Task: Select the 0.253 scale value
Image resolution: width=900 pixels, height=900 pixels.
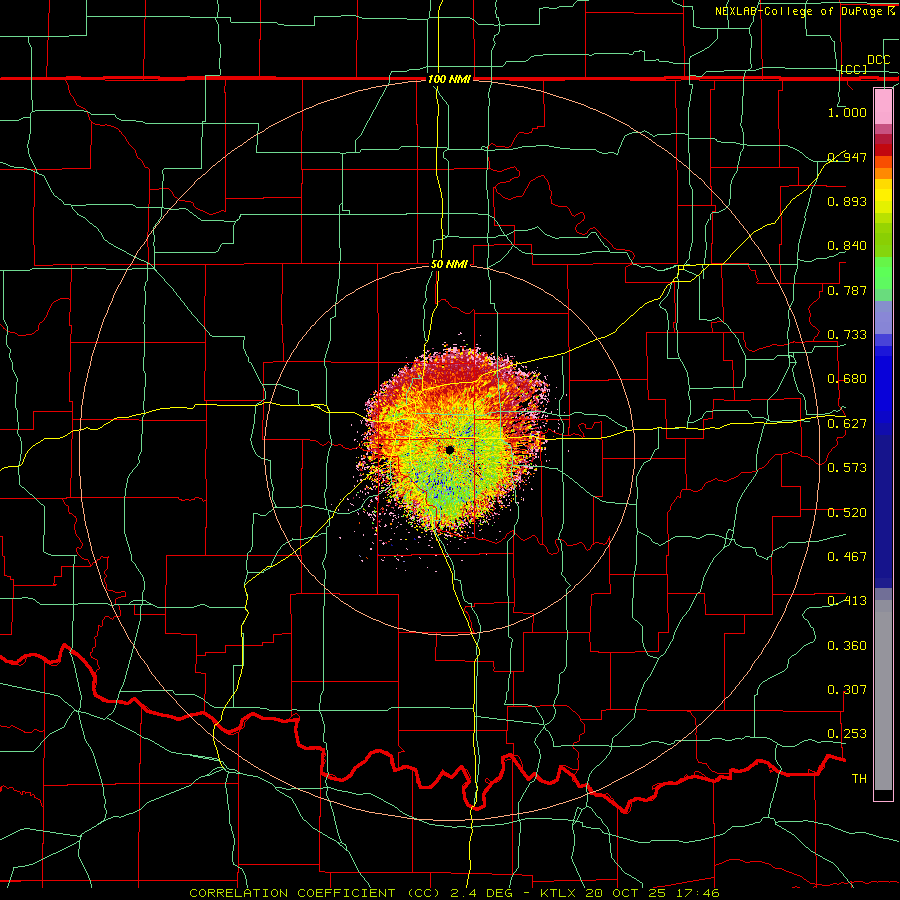Action: pos(847,734)
